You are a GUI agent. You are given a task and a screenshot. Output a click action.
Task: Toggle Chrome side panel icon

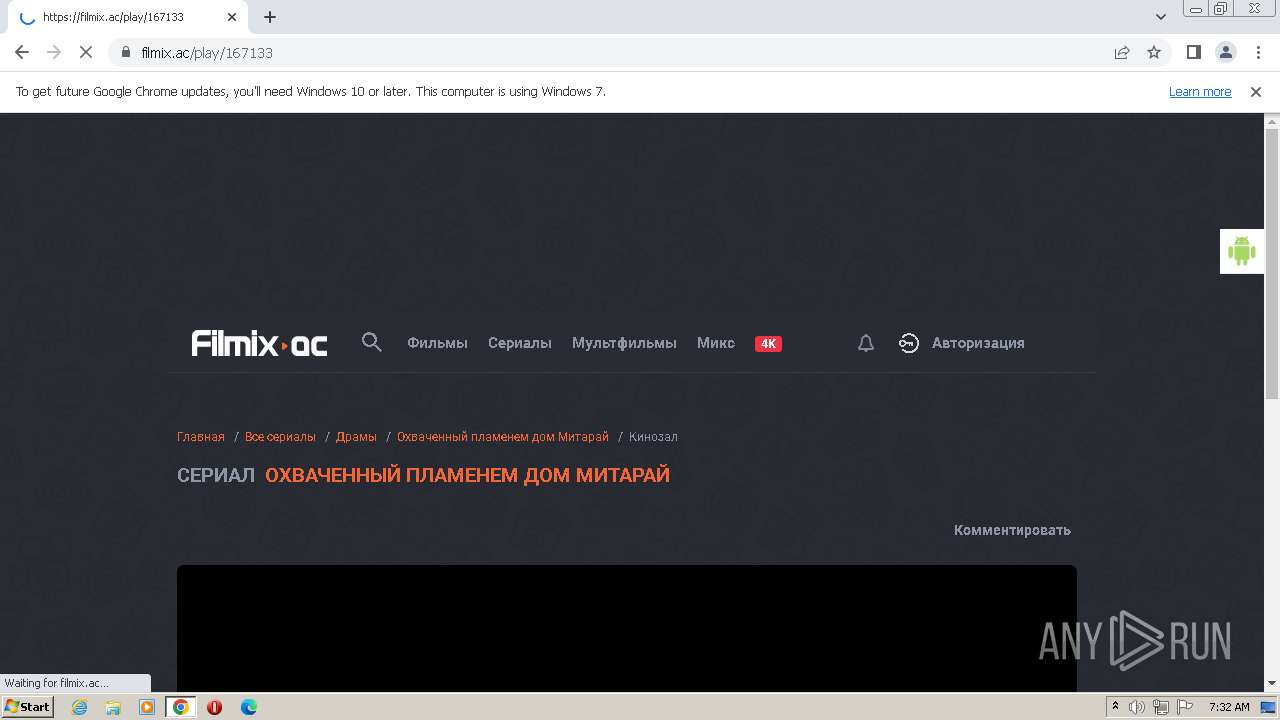click(1193, 52)
